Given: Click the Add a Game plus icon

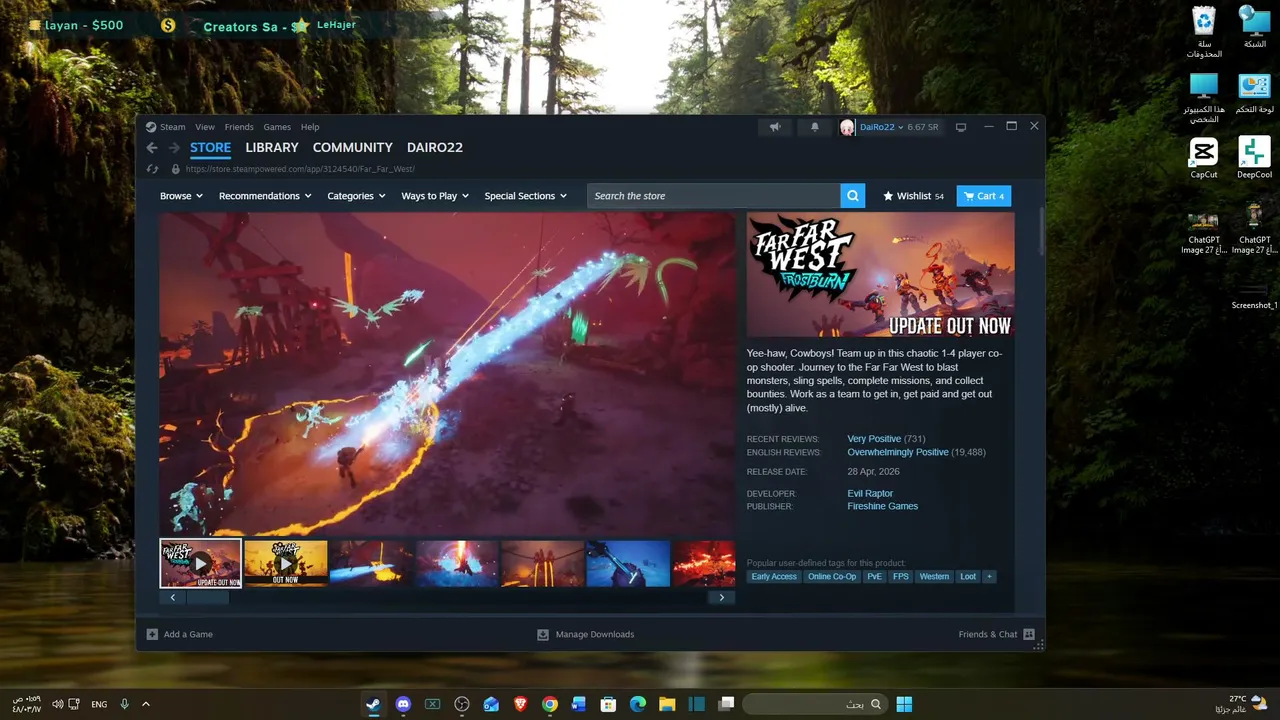Looking at the screenshot, I should point(152,634).
